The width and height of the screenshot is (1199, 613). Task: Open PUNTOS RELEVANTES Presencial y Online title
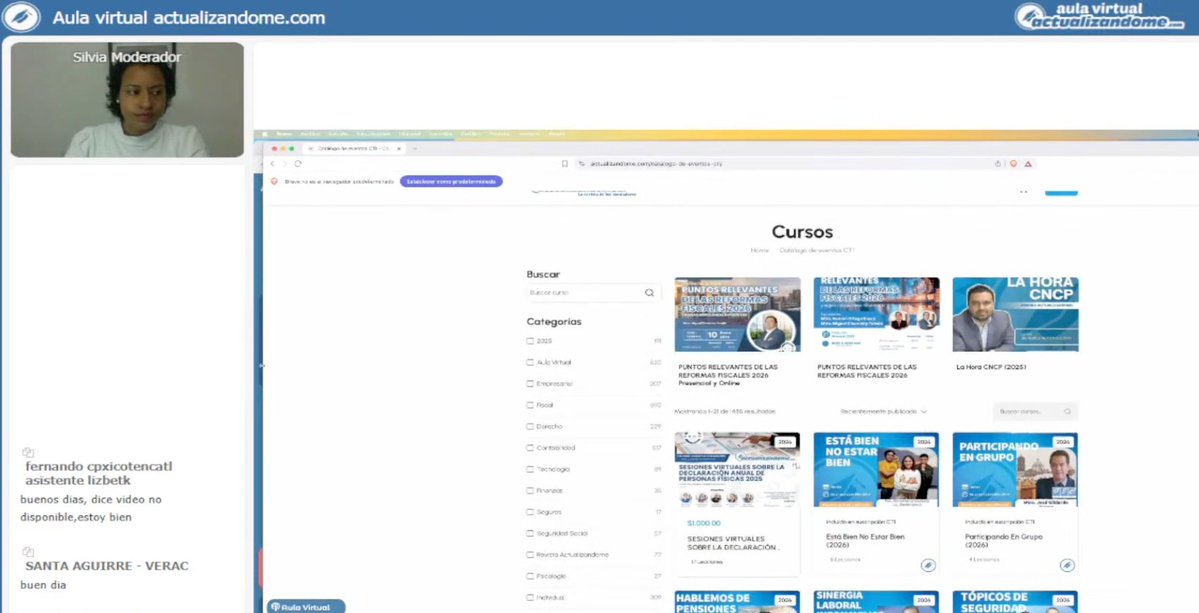[728, 375]
